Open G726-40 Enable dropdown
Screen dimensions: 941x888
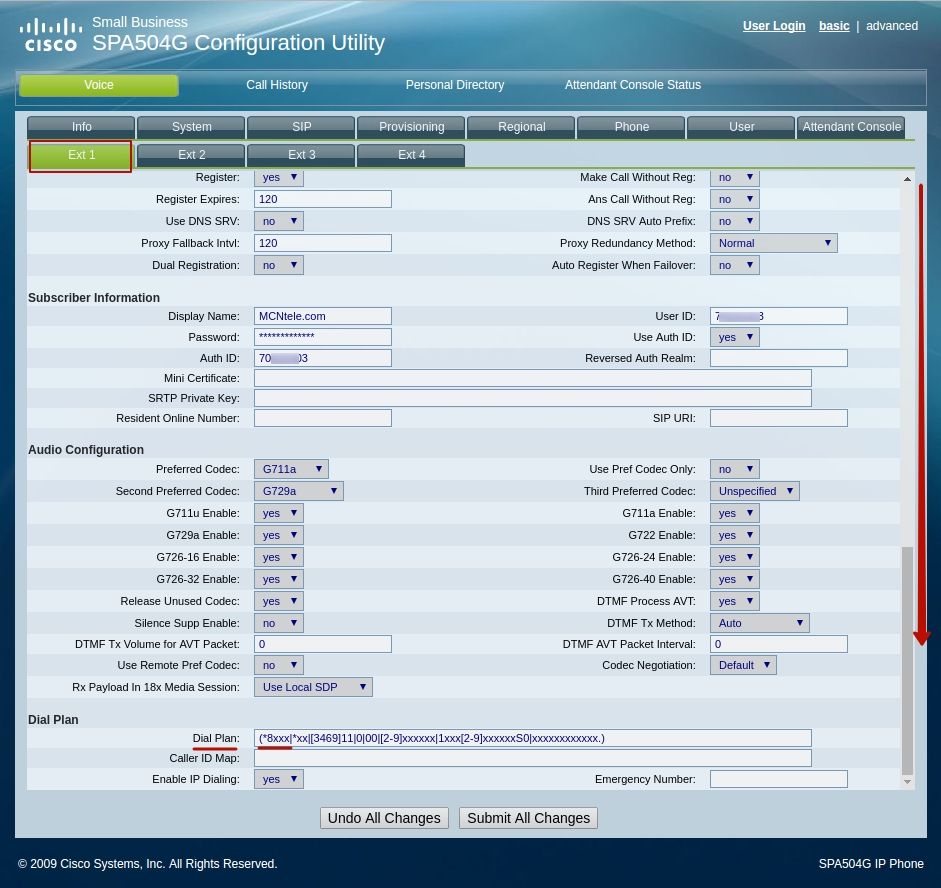click(735, 579)
